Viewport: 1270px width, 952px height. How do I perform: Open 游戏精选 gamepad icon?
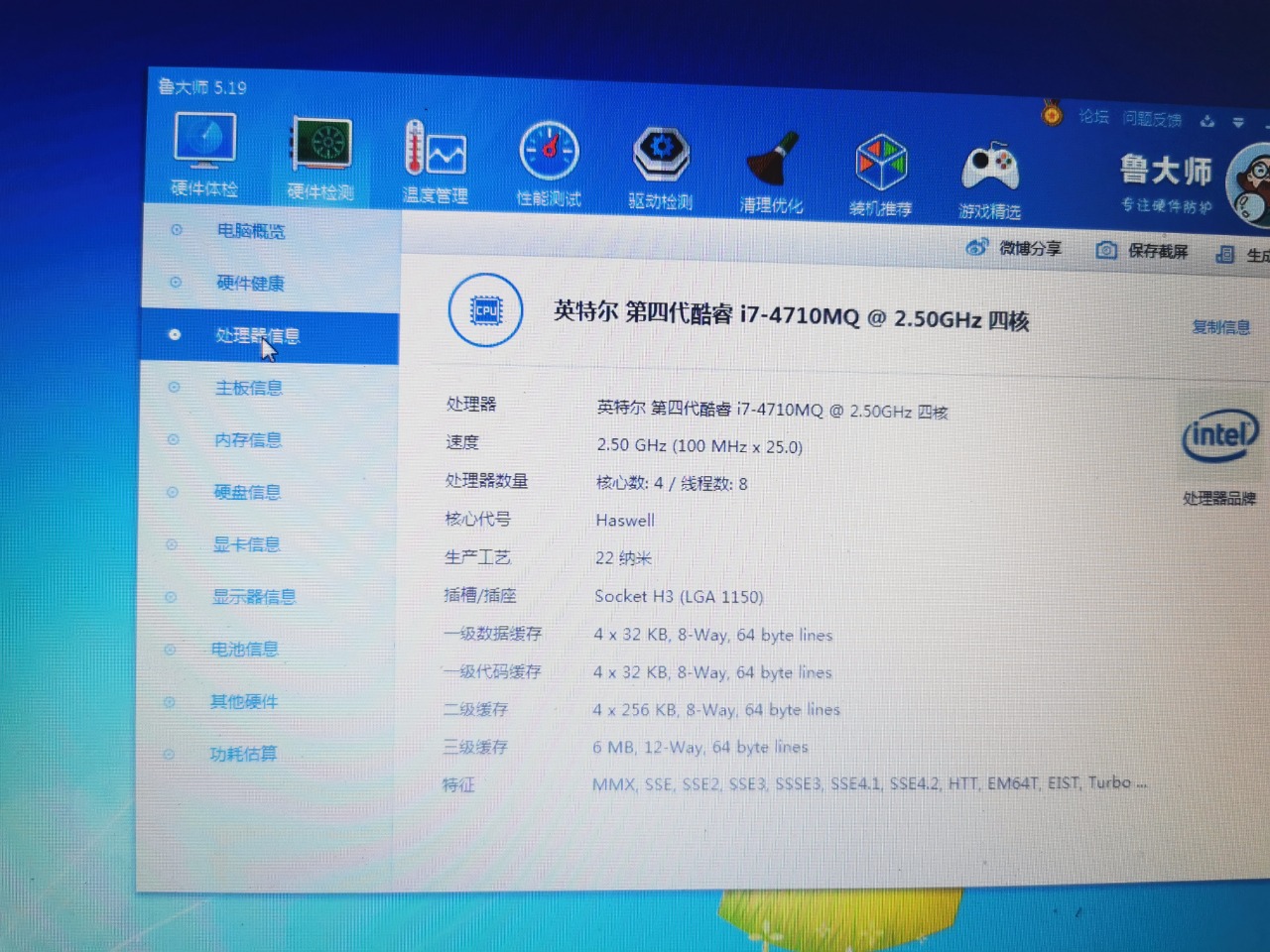[x=989, y=166]
